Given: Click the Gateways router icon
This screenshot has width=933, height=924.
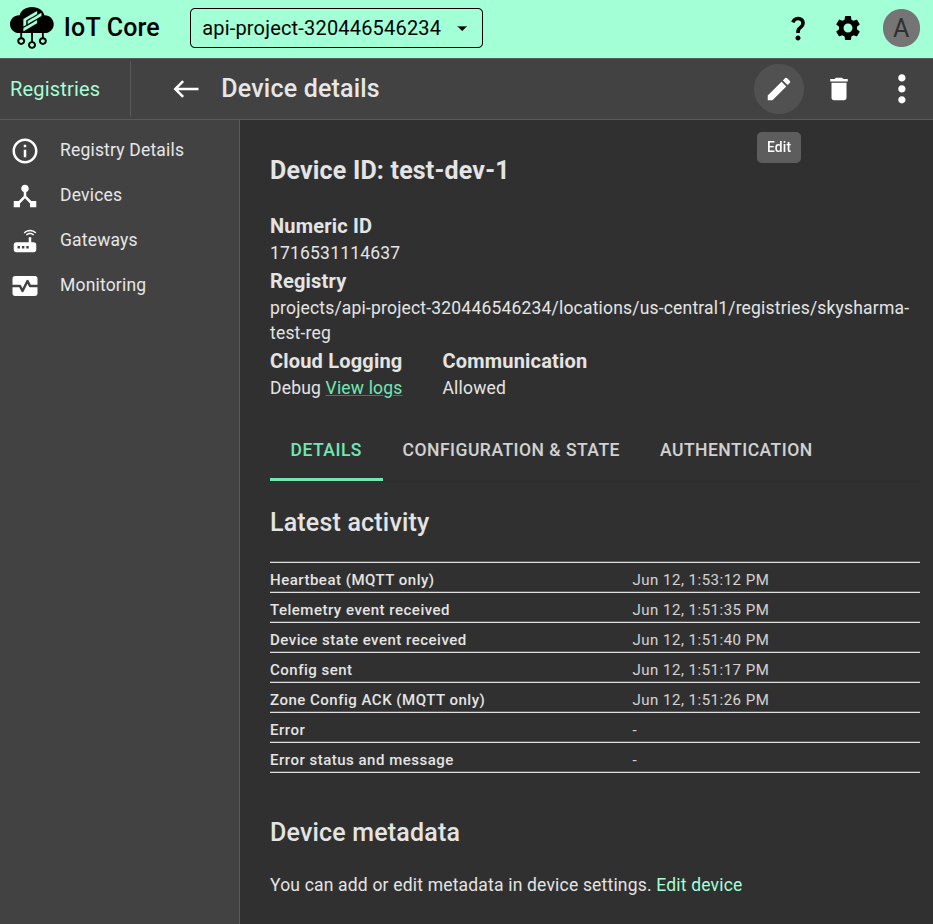Looking at the screenshot, I should point(25,241).
